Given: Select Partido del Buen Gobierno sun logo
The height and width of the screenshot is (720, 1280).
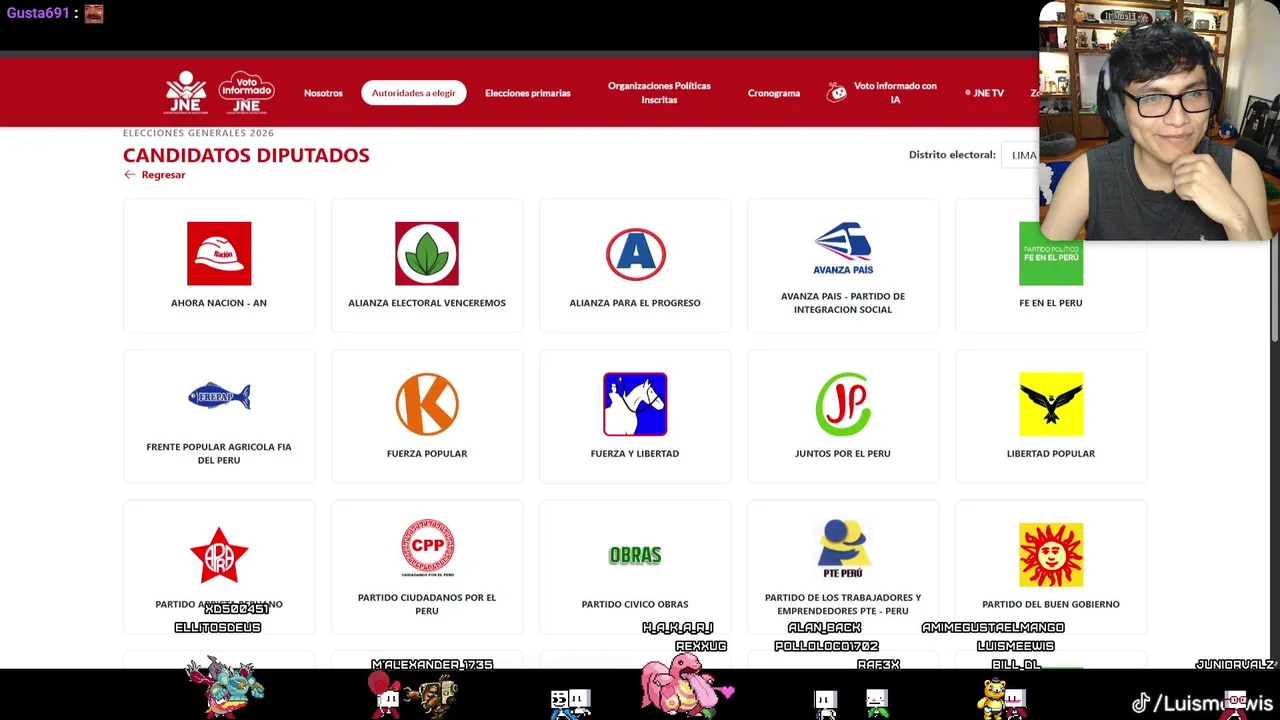Looking at the screenshot, I should click(1051, 555).
